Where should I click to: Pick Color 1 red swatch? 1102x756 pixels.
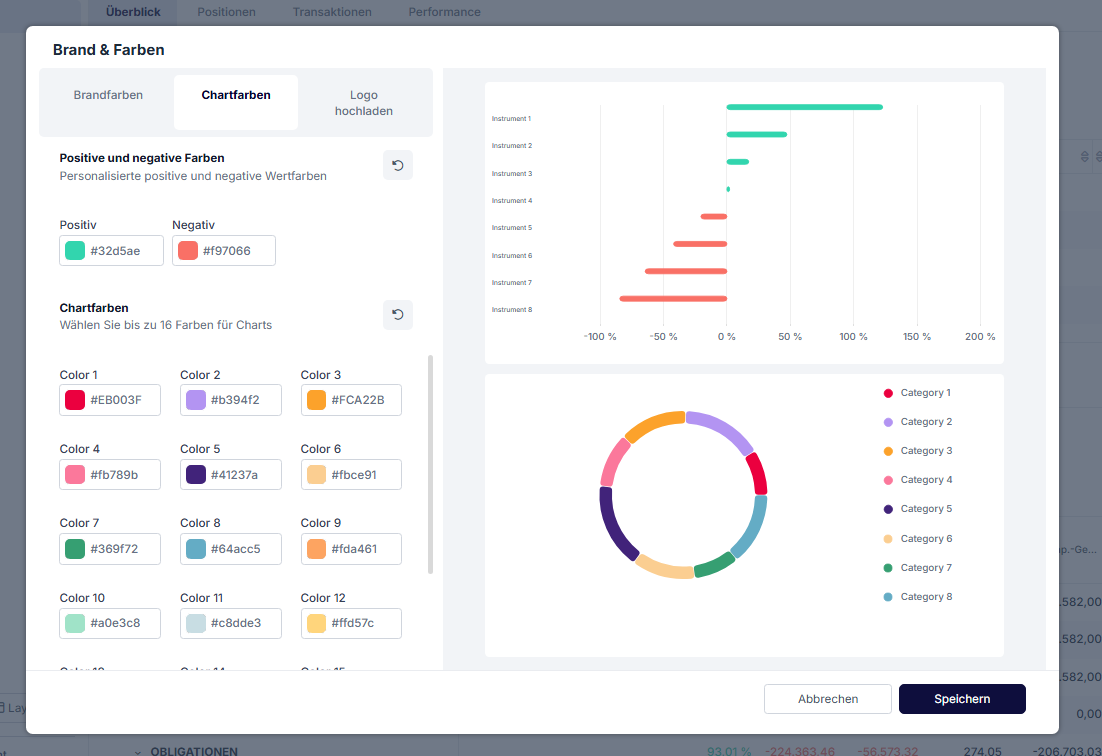pyautogui.click(x=75, y=400)
